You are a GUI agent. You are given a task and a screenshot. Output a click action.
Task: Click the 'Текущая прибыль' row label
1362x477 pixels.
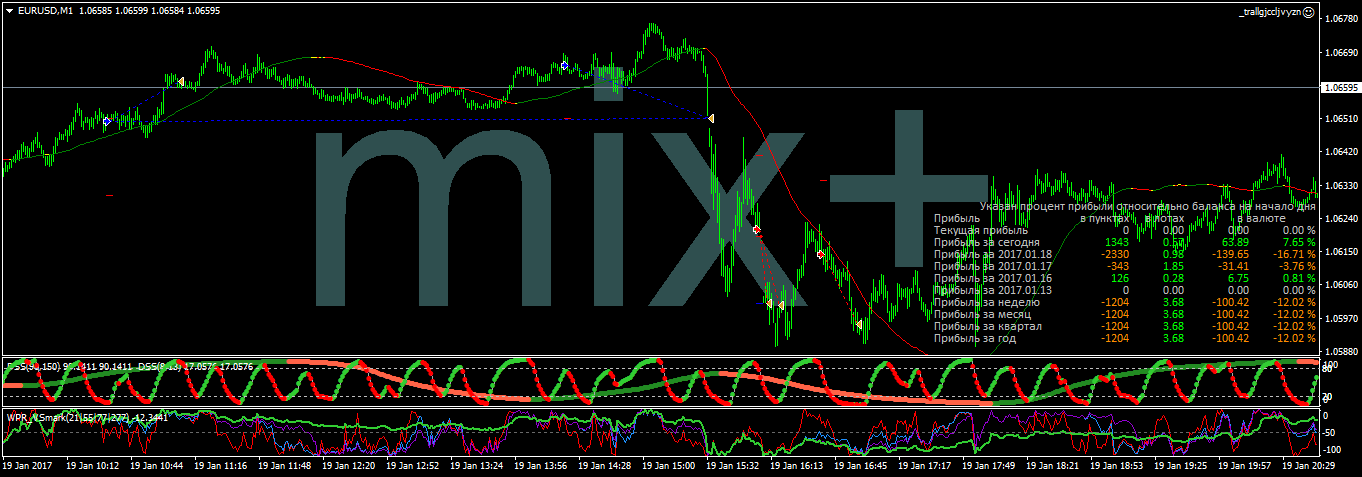coord(980,230)
